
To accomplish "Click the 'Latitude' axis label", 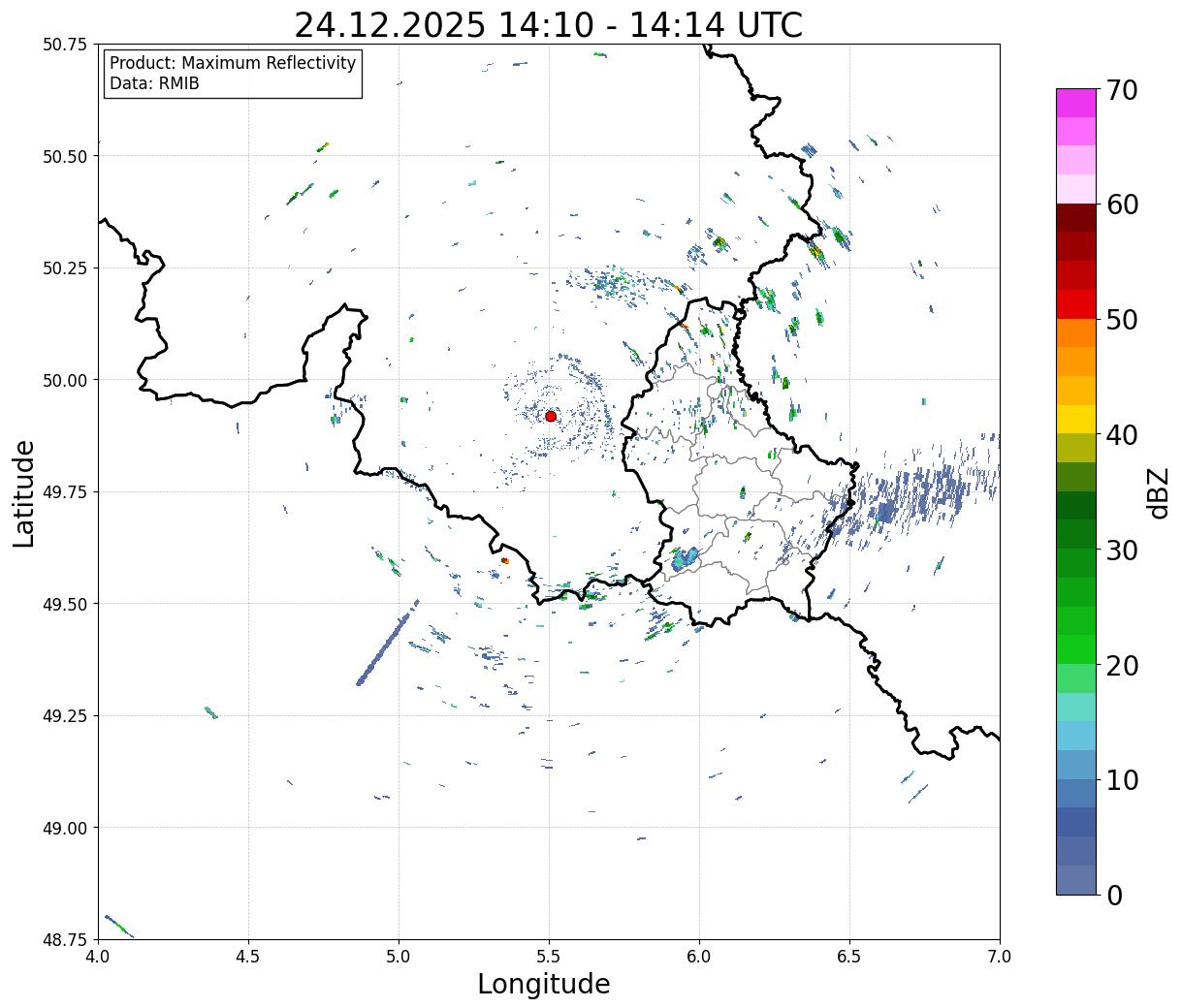I will tap(24, 492).
